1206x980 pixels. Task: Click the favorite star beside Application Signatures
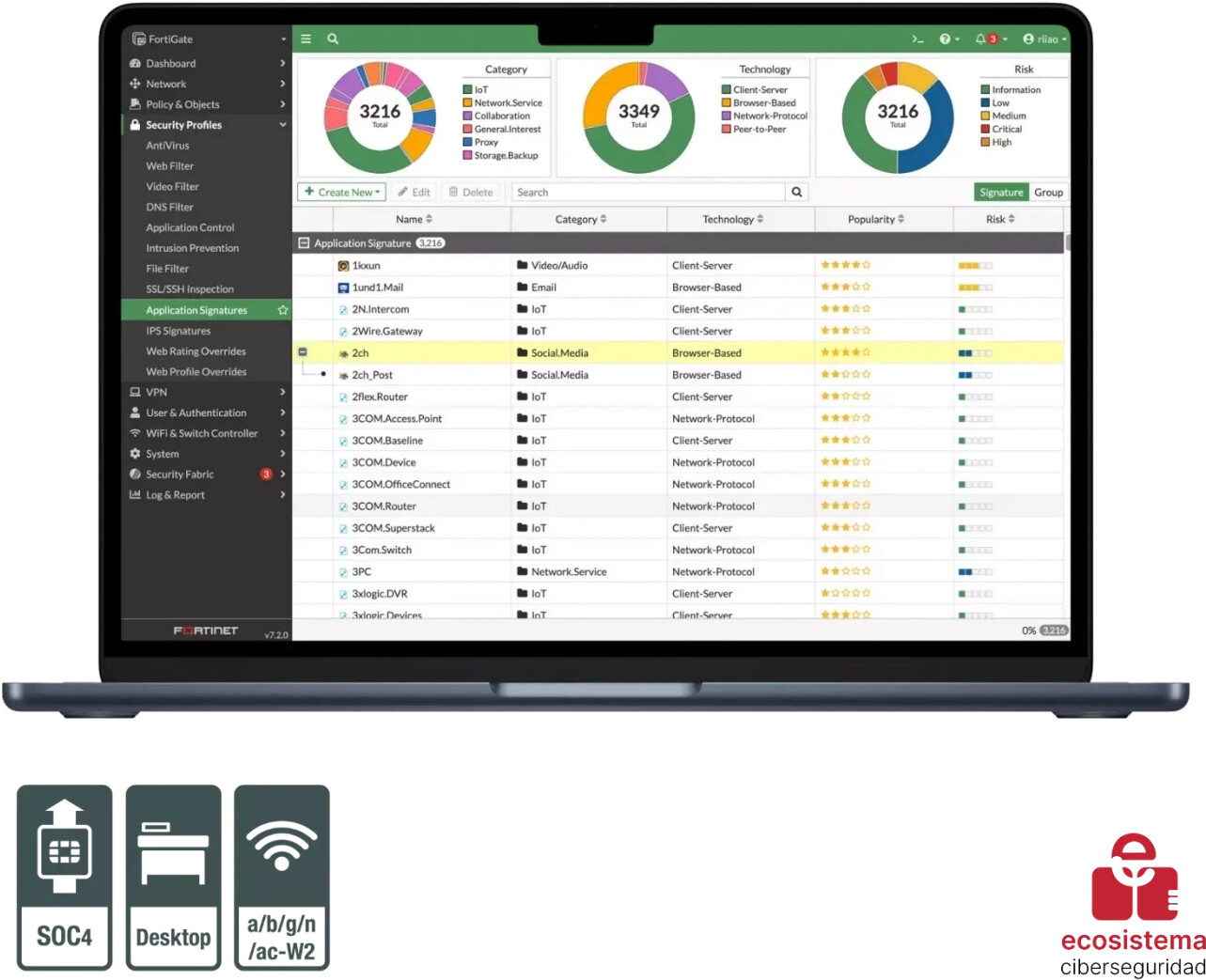pos(283,310)
